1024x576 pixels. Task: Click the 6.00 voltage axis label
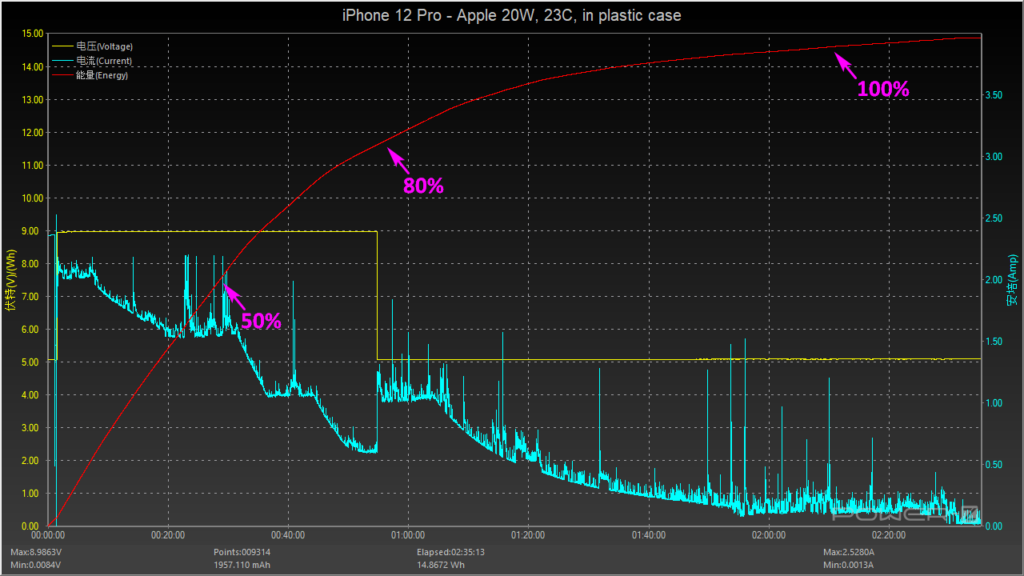(30, 330)
